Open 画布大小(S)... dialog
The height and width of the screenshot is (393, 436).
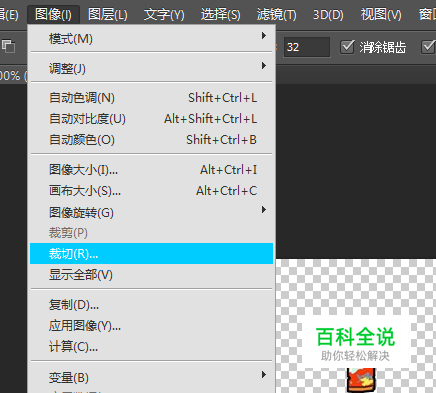click(152, 191)
